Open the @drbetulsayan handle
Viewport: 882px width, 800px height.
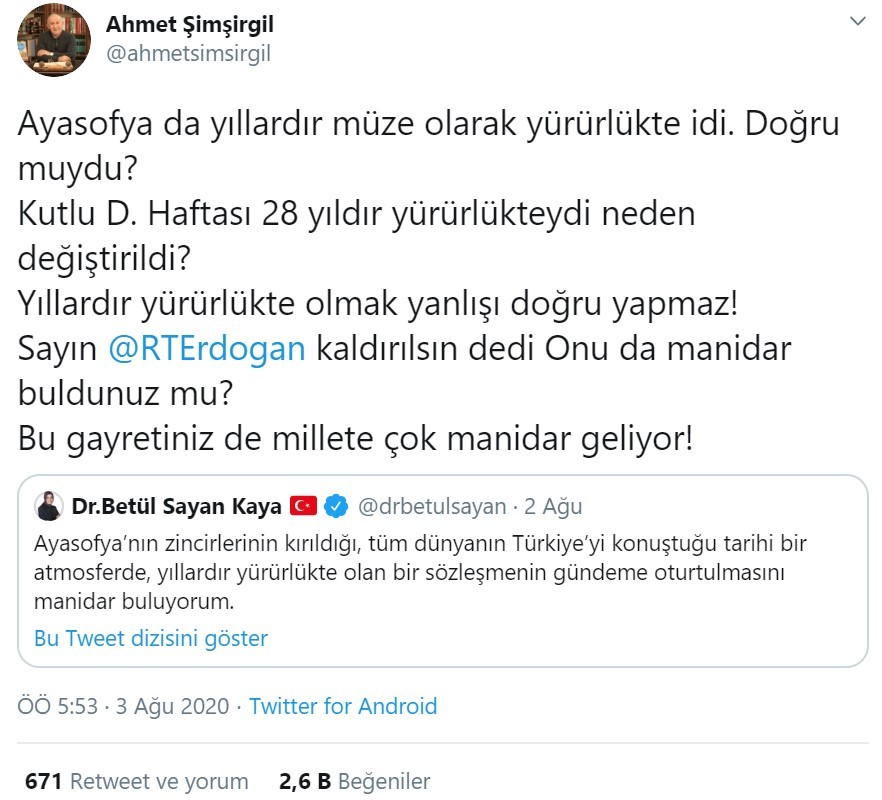(x=431, y=506)
